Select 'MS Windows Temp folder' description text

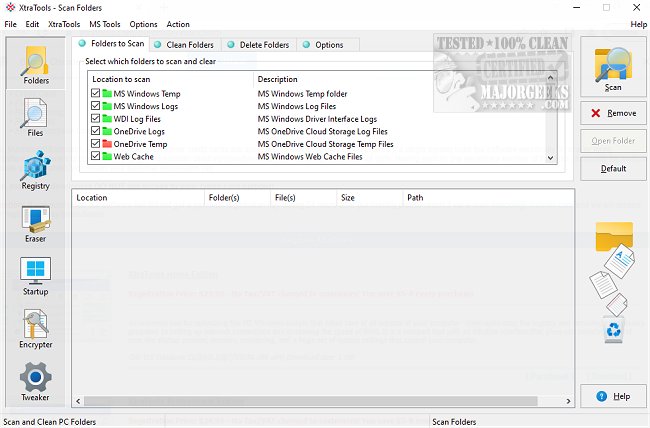[x=302, y=94]
